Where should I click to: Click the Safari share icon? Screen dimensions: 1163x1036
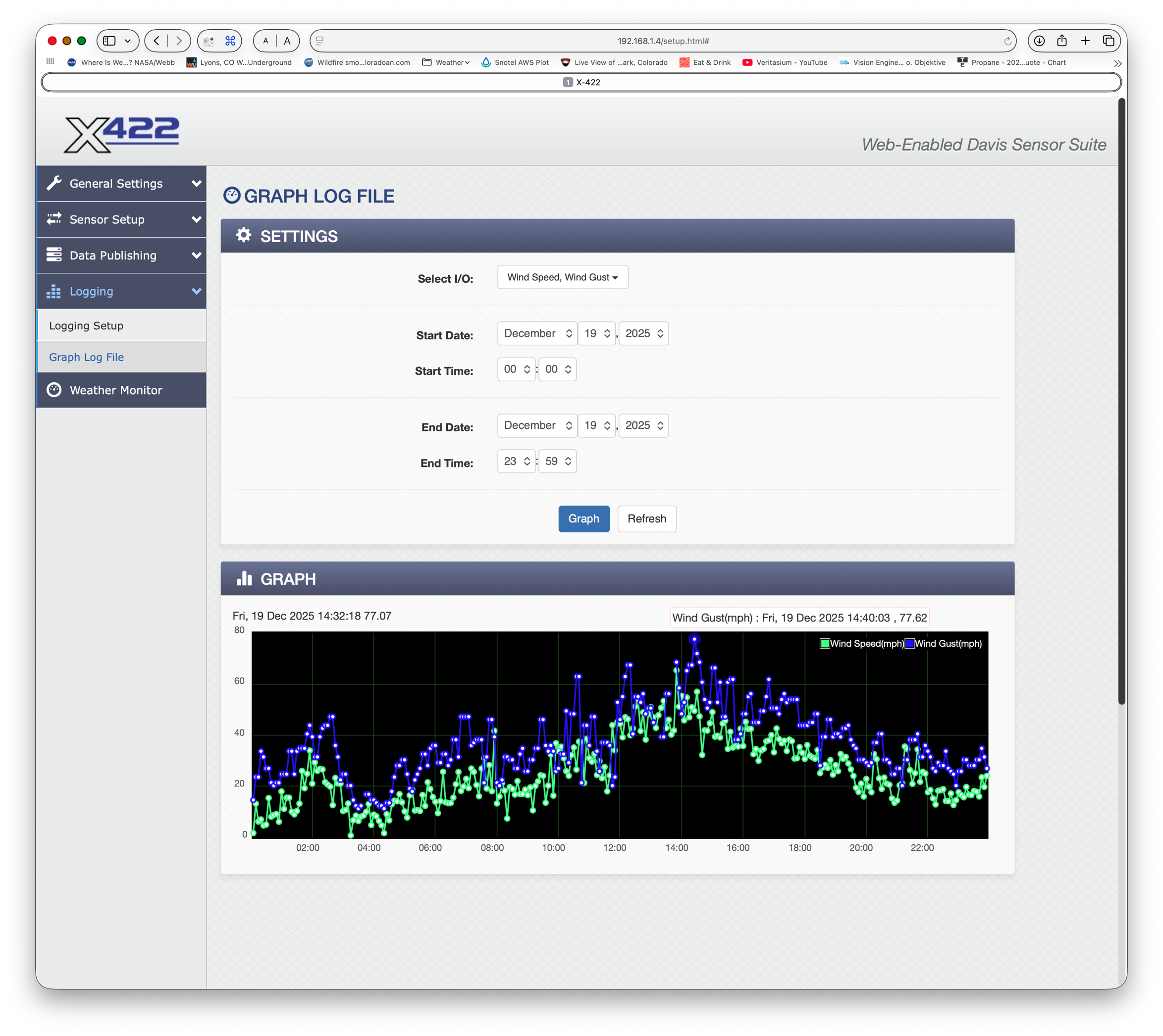pyautogui.click(x=1061, y=41)
